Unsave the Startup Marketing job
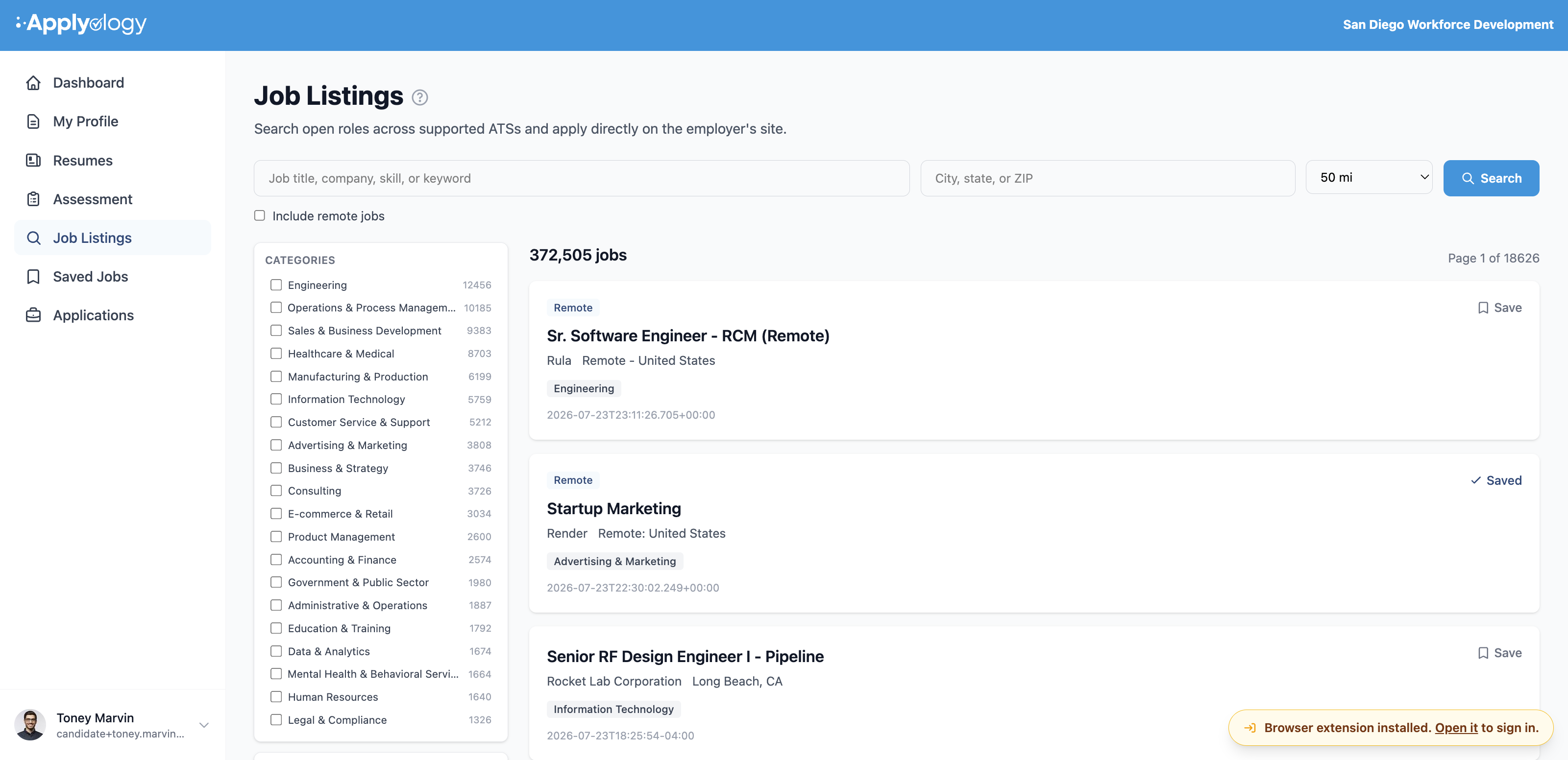This screenshot has width=1568, height=760. pyautogui.click(x=1496, y=481)
